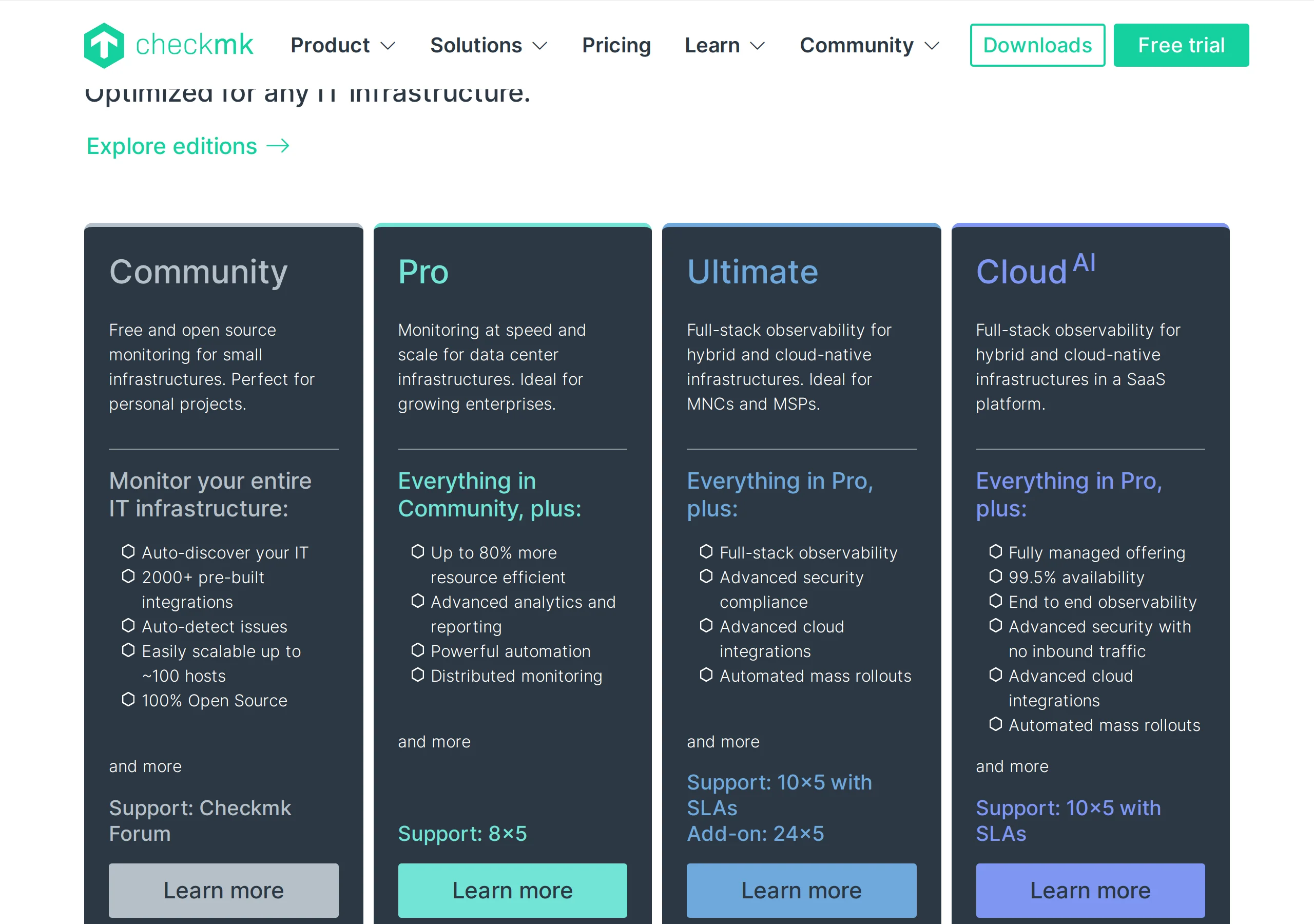
Task: Open the Community dropdown in navigation
Action: [x=869, y=45]
